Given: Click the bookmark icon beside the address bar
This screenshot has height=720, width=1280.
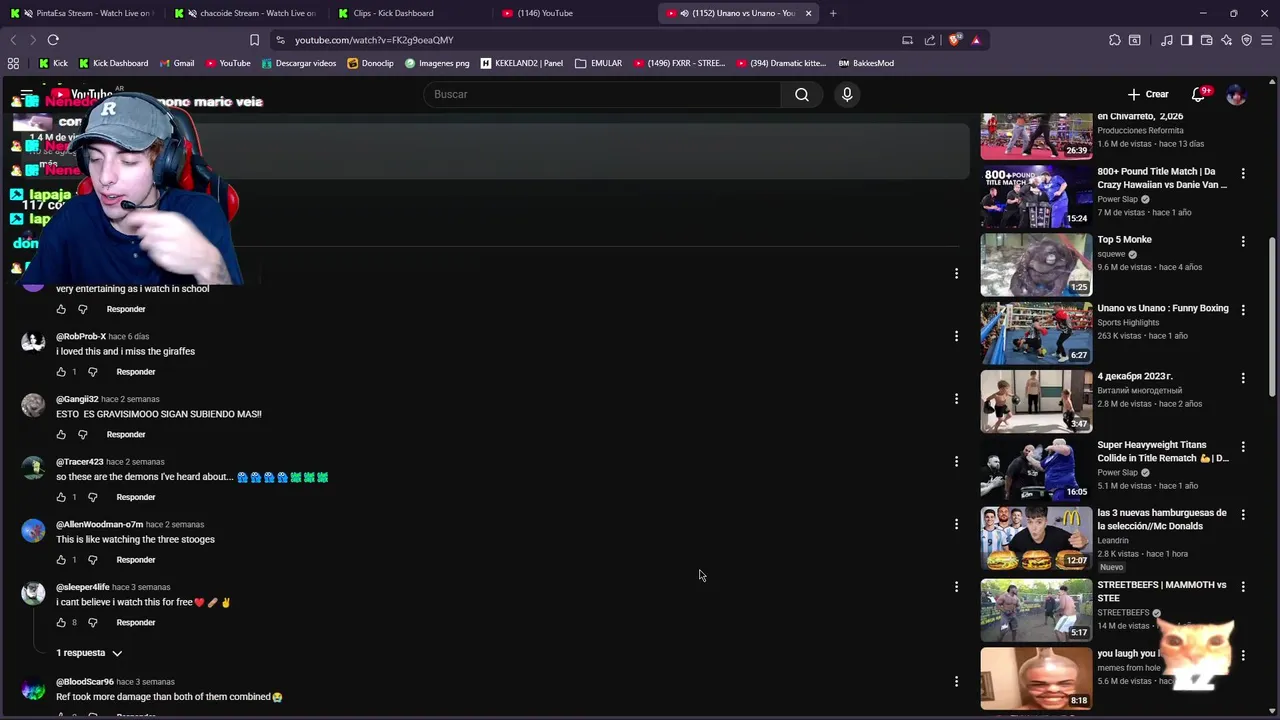Looking at the screenshot, I should pyautogui.click(x=254, y=40).
